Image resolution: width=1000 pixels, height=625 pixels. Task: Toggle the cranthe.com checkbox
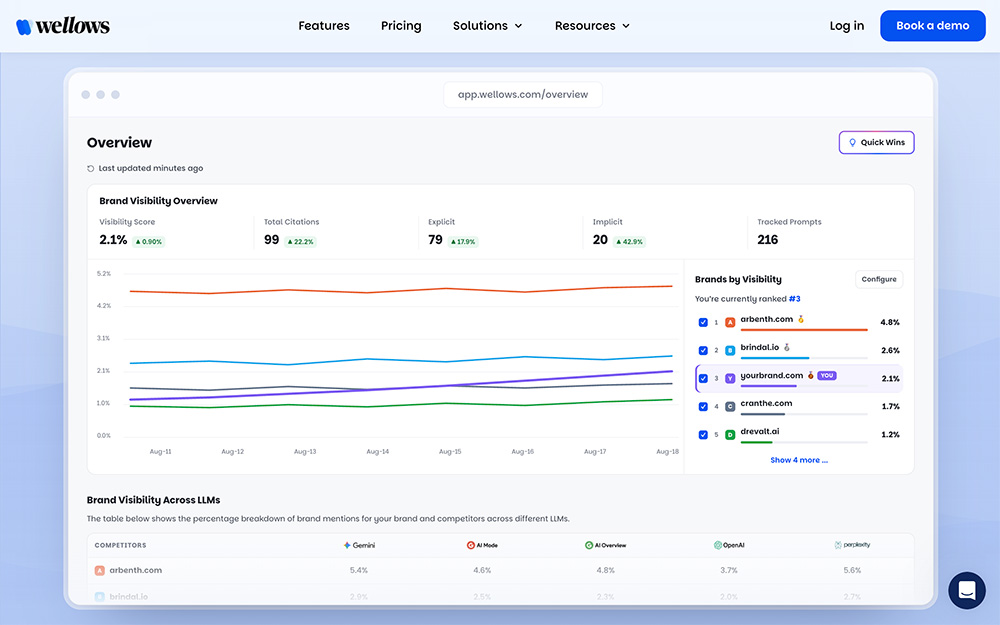(x=703, y=407)
